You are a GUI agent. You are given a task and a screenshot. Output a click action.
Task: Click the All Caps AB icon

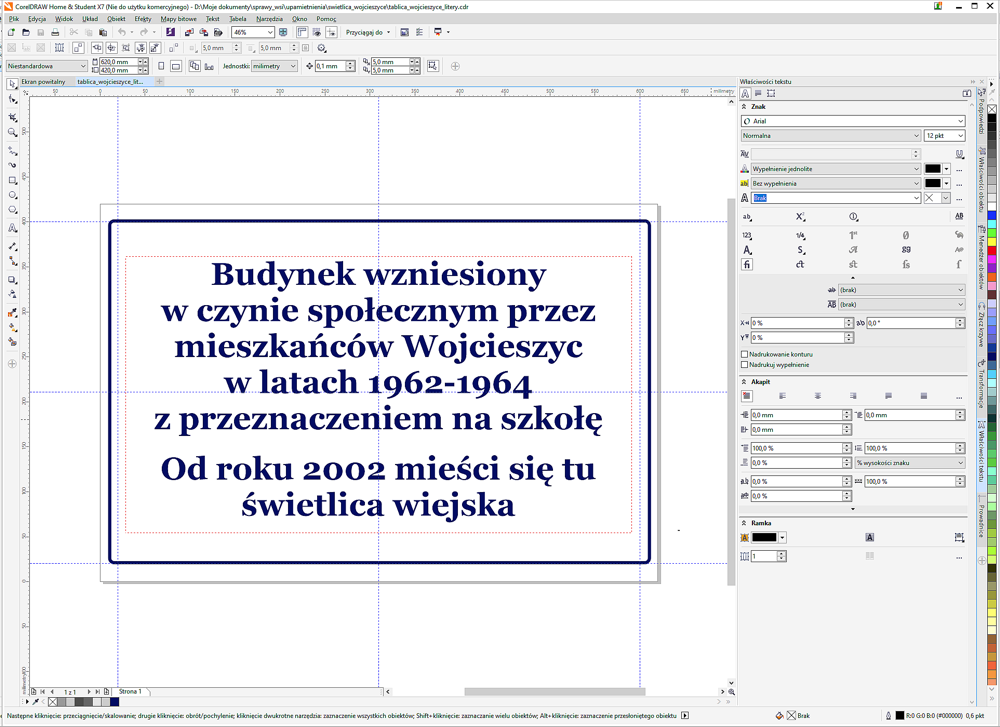[959, 217]
